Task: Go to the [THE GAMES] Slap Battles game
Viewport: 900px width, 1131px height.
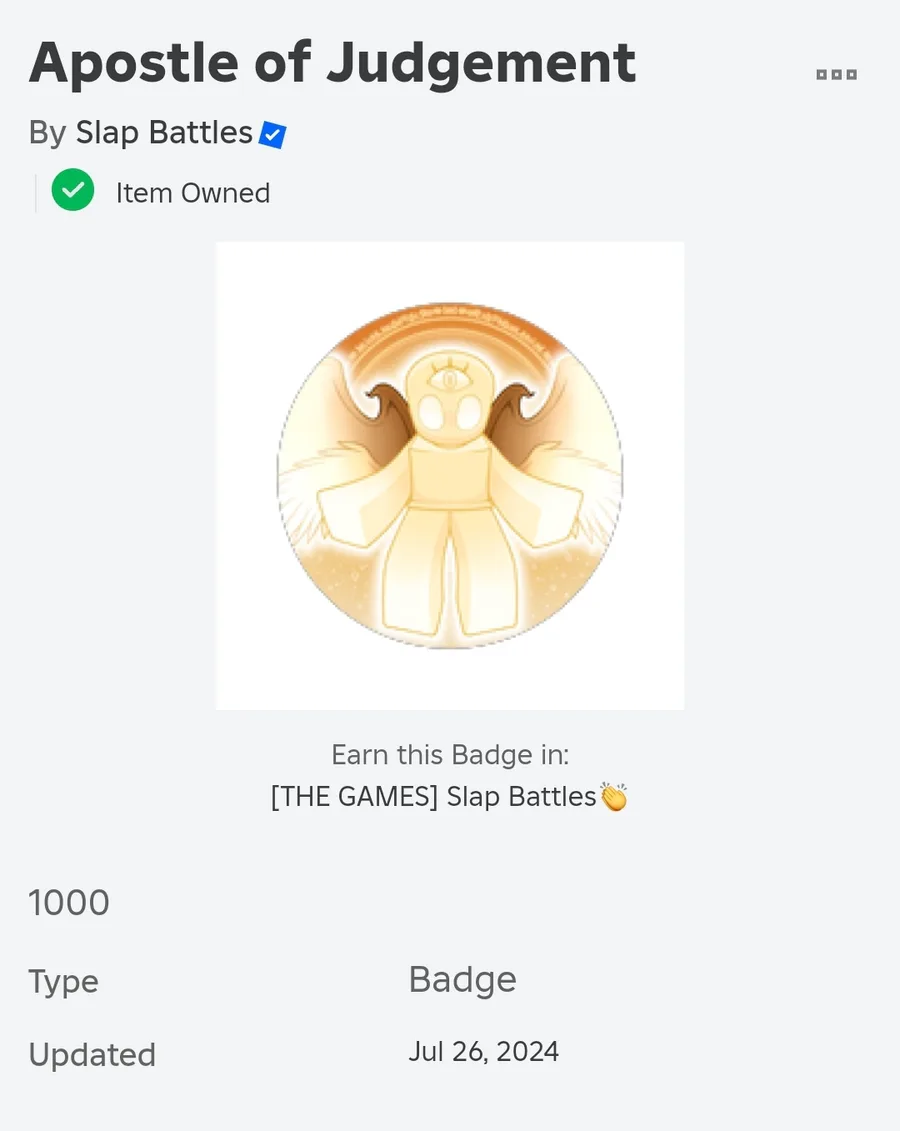Action: [x=433, y=797]
